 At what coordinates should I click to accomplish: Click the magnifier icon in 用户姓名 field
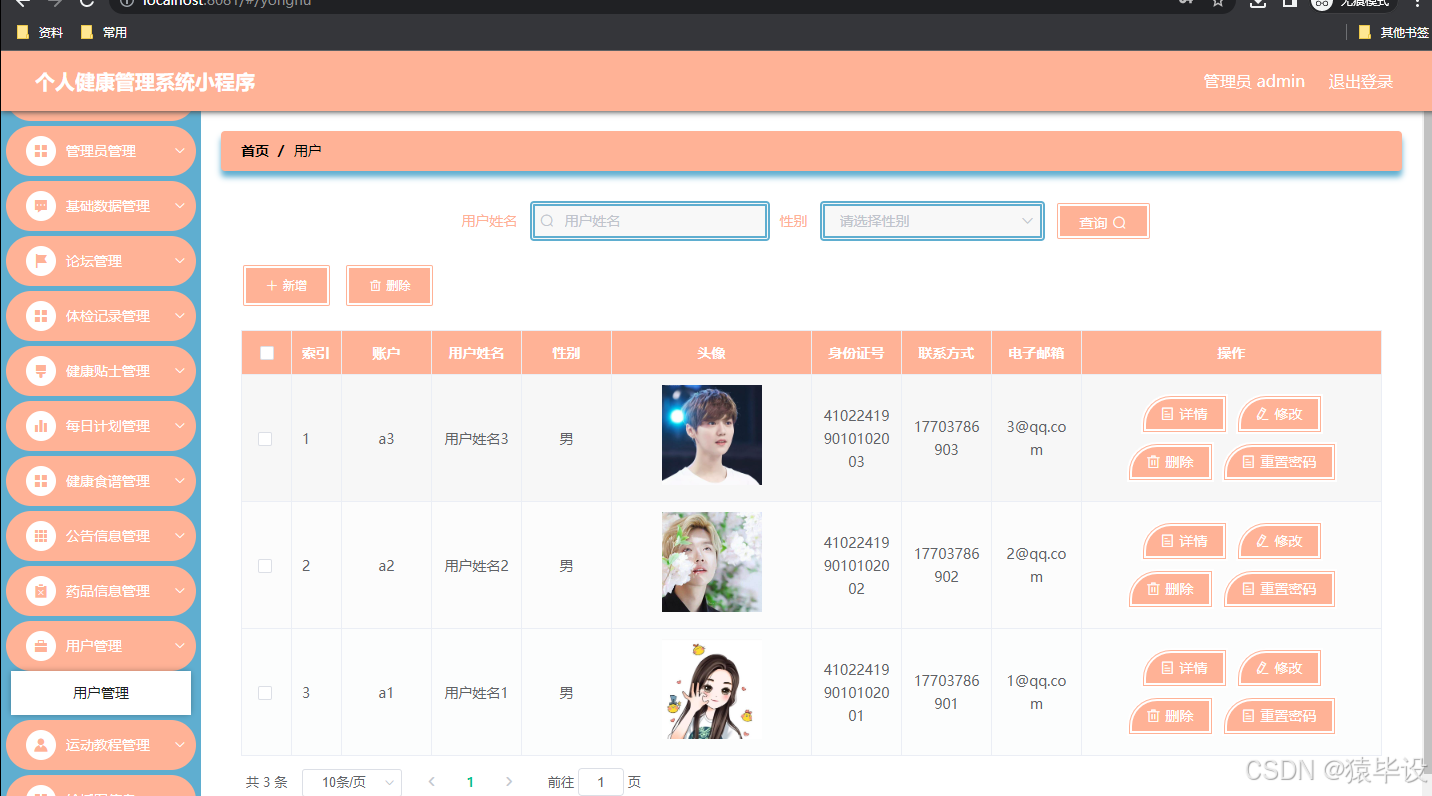point(547,221)
